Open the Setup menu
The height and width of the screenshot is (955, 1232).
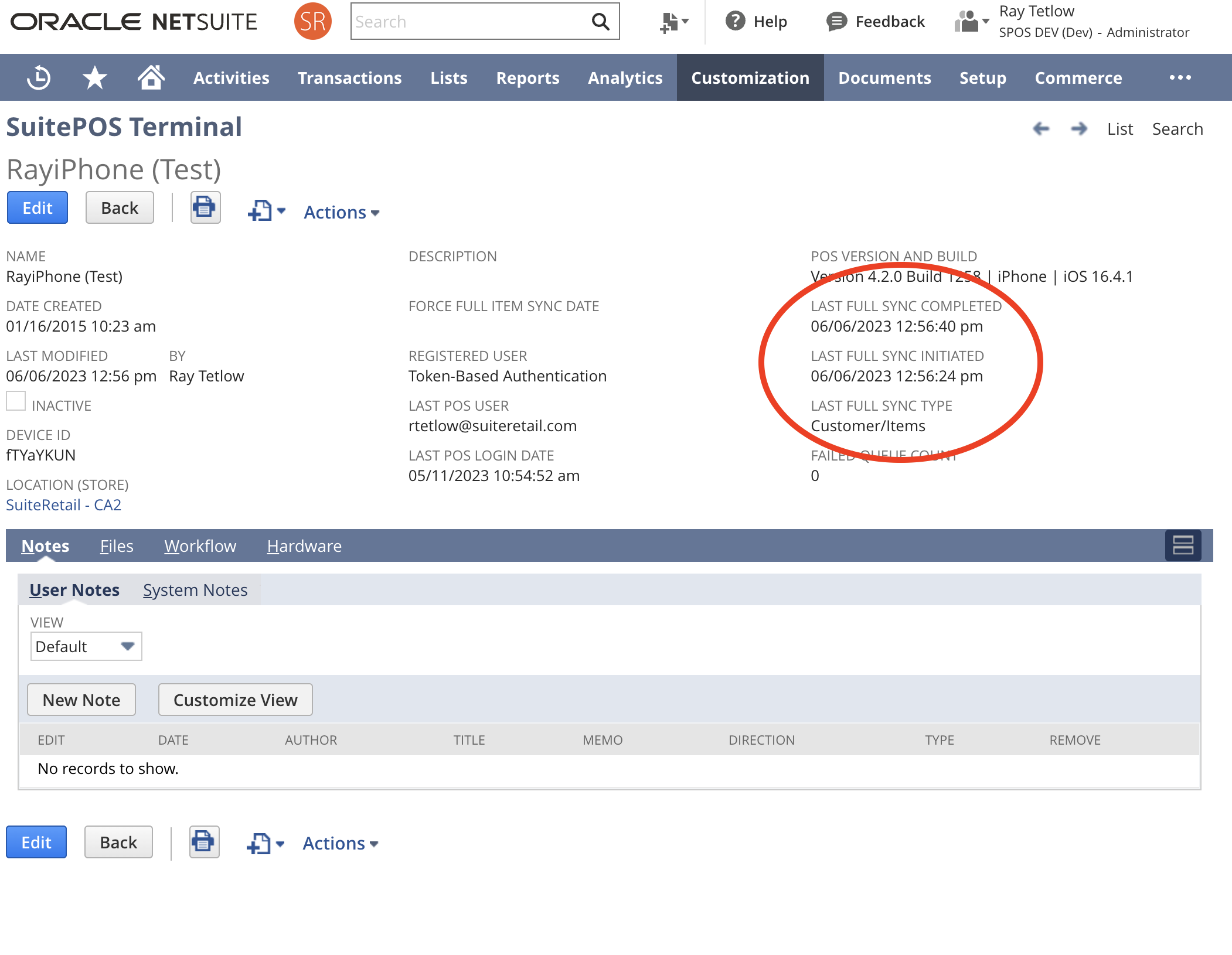tap(982, 78)
